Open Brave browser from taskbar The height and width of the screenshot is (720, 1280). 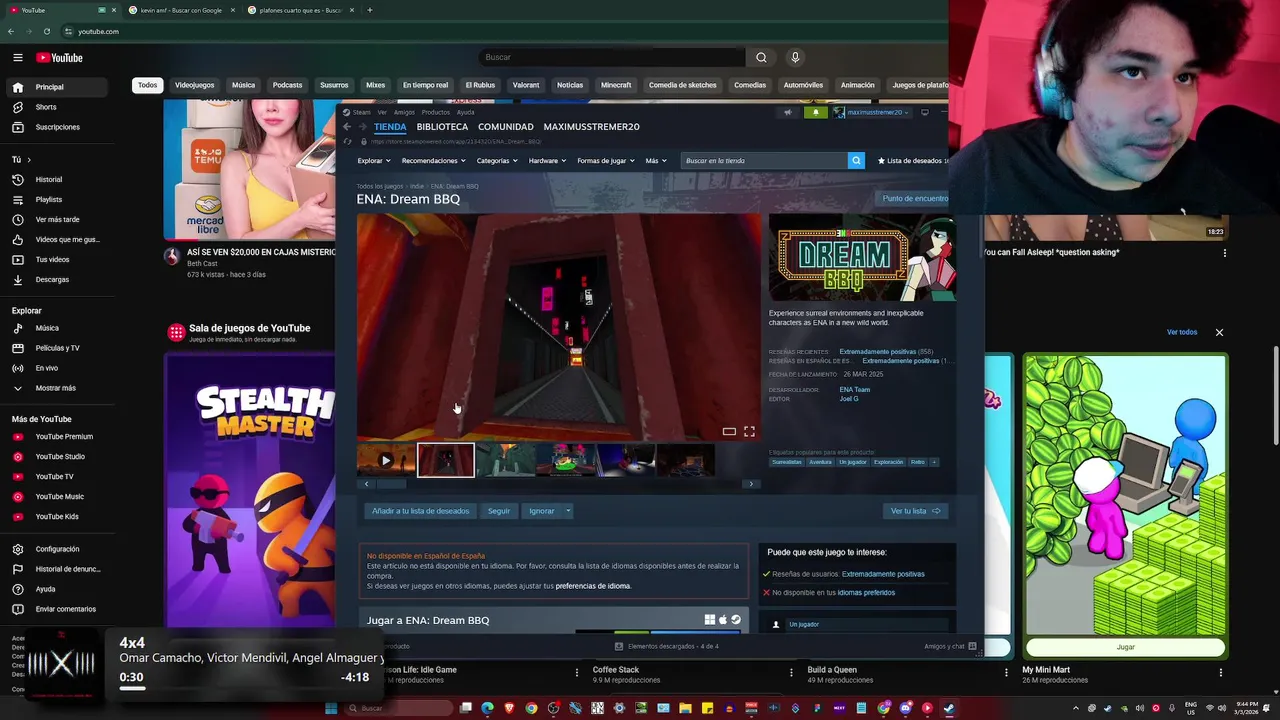509,708
